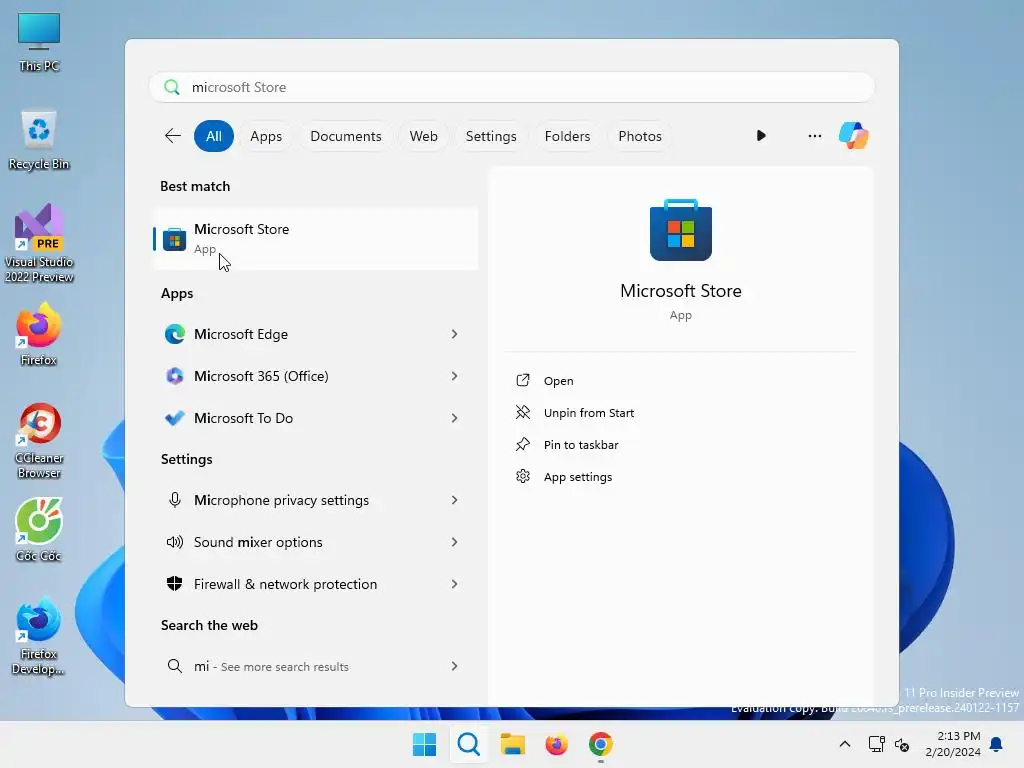1024x768 pixels.
Task: Open Microsoft Edge from Apps results
Action: coord(315,334)
